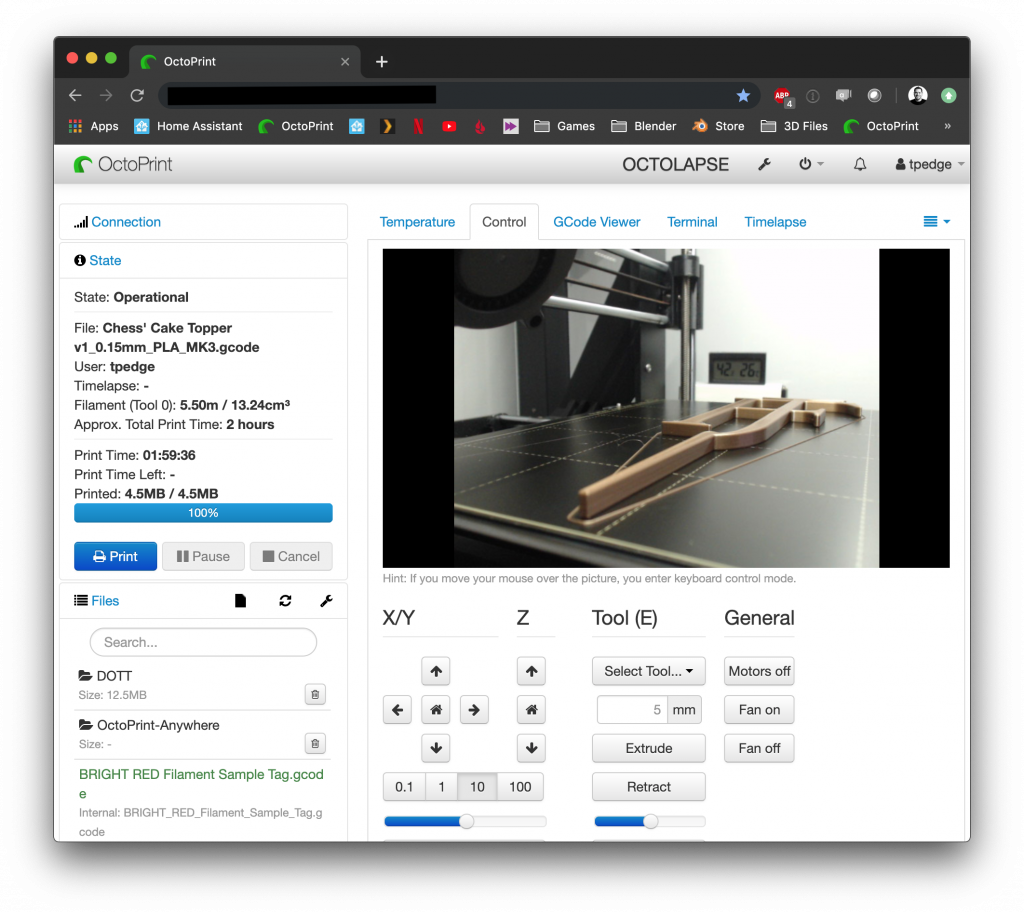Lower the Z axis
This screenshot has width=1024, height=913.
tap(532, 748)
